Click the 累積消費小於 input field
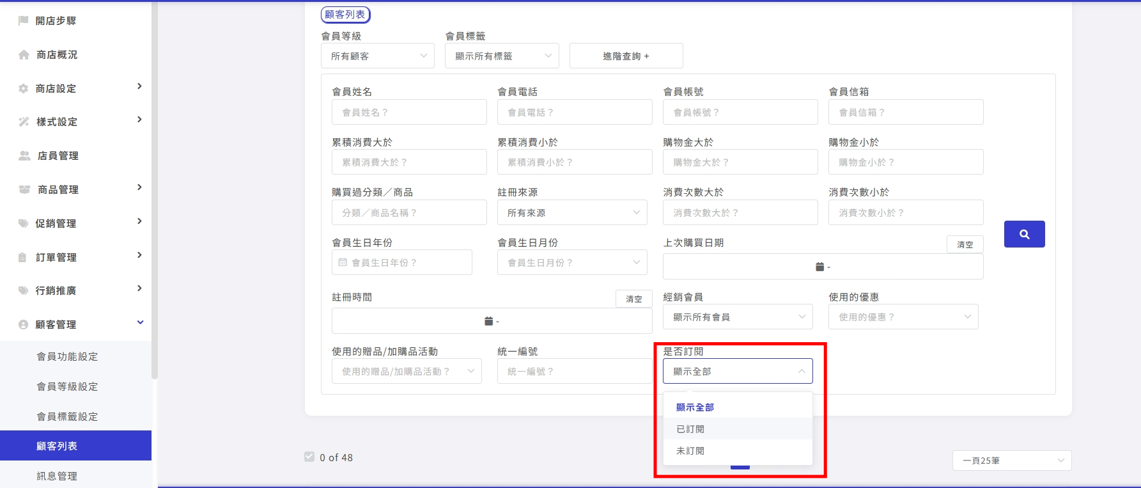Image resolution: width=1141 pixels, height=488 pixels. 575,162
